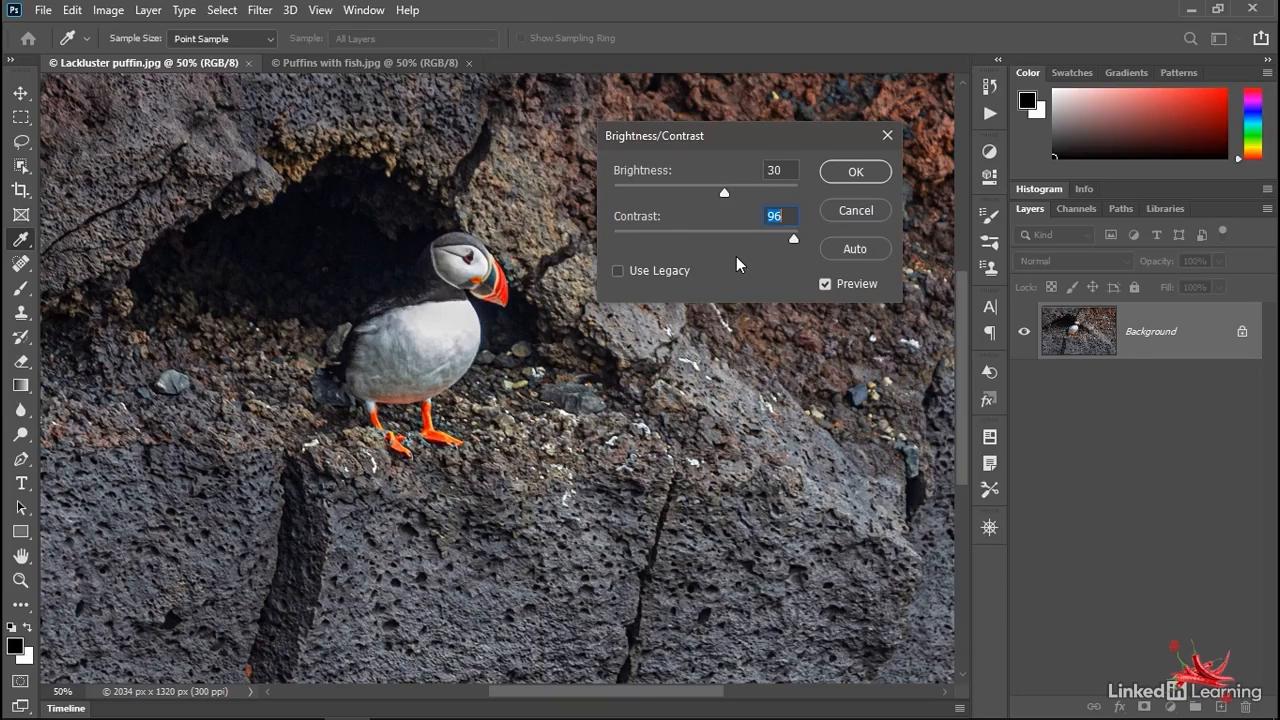
Task: Open the Layers panel Kind filter dropdown
Action: [x=1055, y=235]
